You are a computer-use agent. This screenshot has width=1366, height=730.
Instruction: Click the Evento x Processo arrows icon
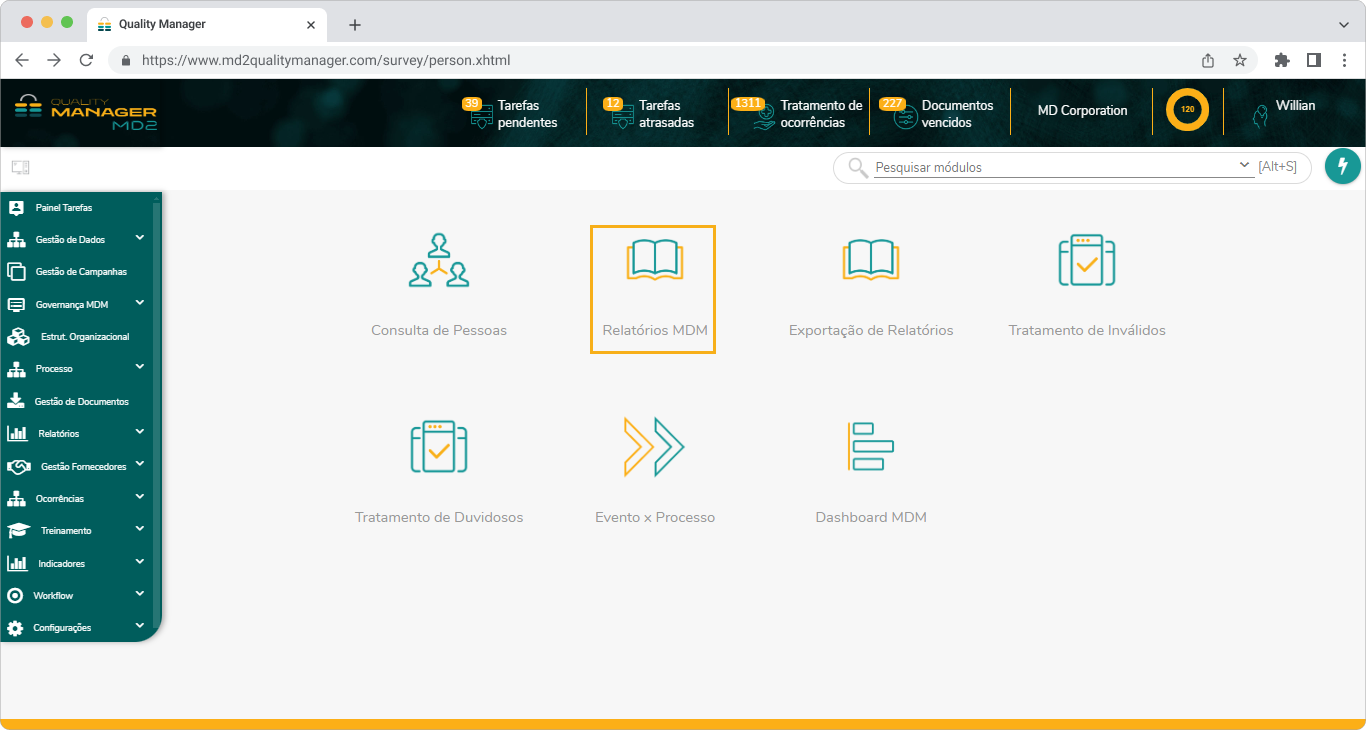(654, 446)
